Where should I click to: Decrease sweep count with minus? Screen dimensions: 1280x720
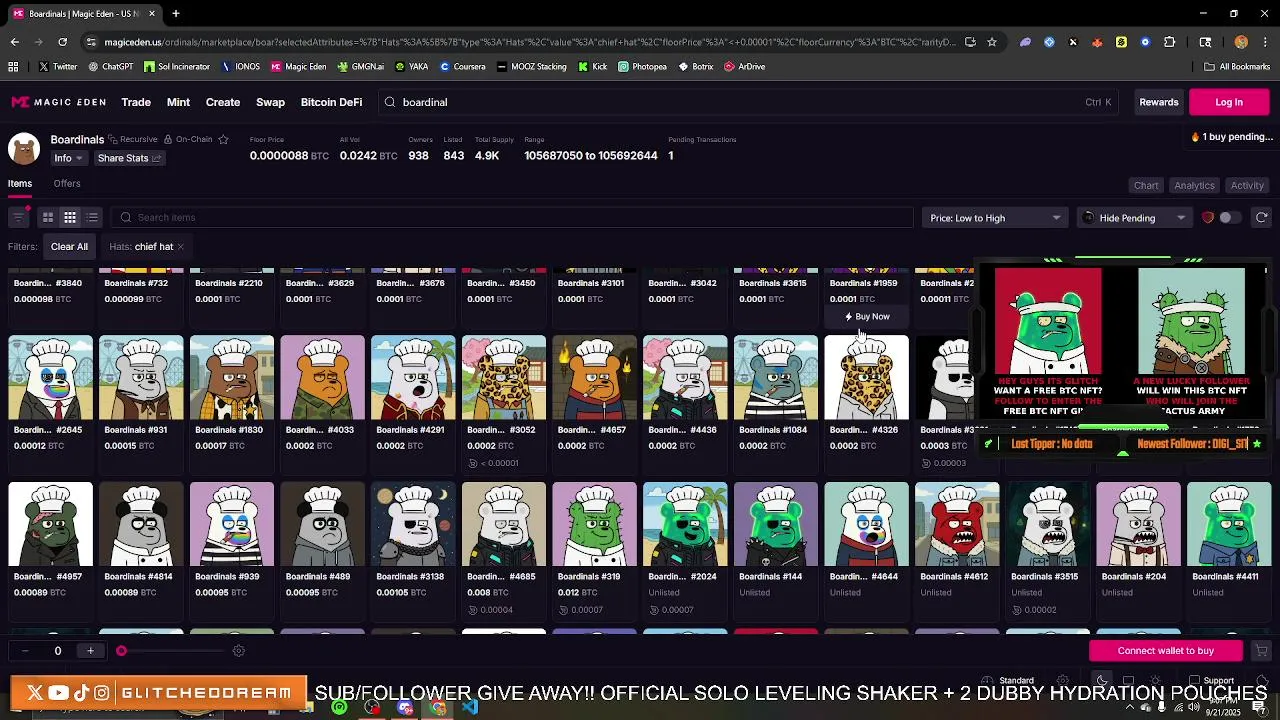[x=25, y=651]
